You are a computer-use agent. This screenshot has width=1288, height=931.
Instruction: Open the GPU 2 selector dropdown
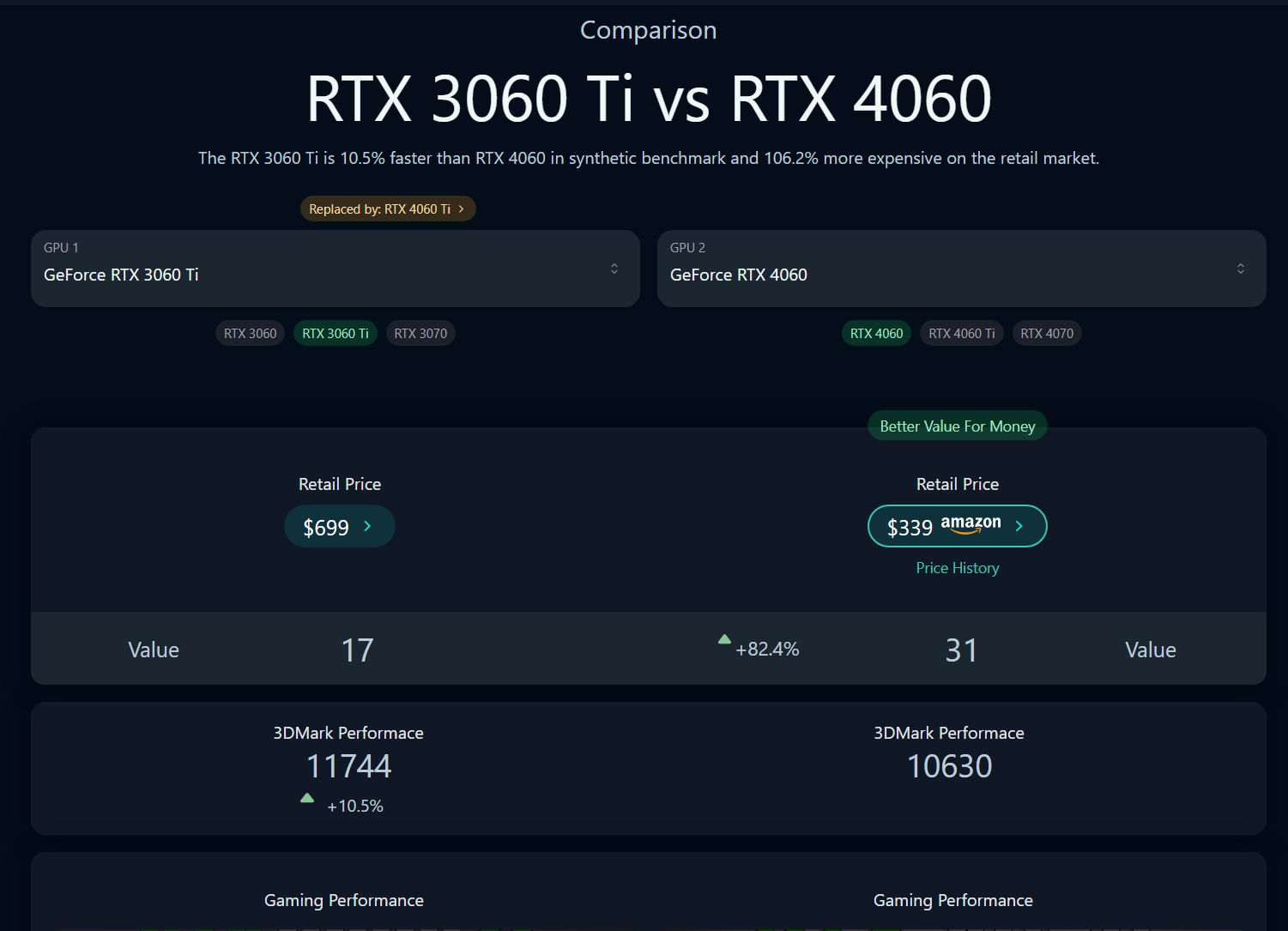point(961,269)
